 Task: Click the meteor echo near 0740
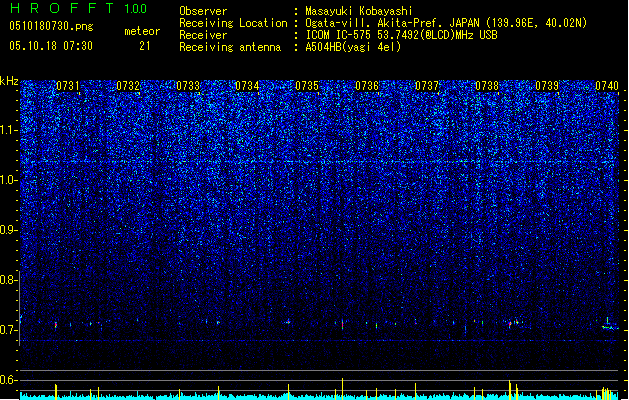click(x=608, y=325)
